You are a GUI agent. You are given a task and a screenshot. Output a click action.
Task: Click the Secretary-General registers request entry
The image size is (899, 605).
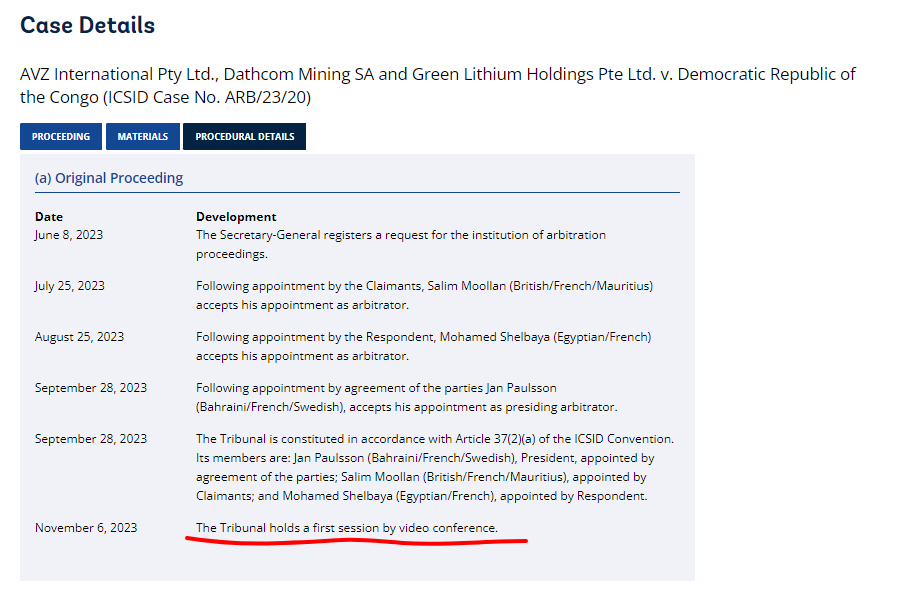(x=401, y=244)
